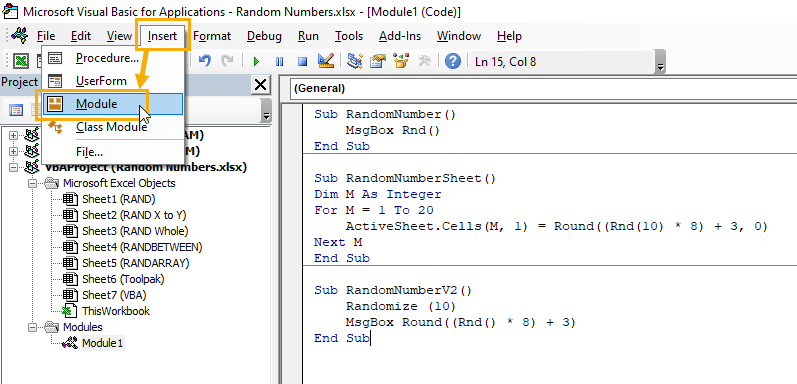
Task: Run the macro with green play icon
Action: click(x=256, y=62)
